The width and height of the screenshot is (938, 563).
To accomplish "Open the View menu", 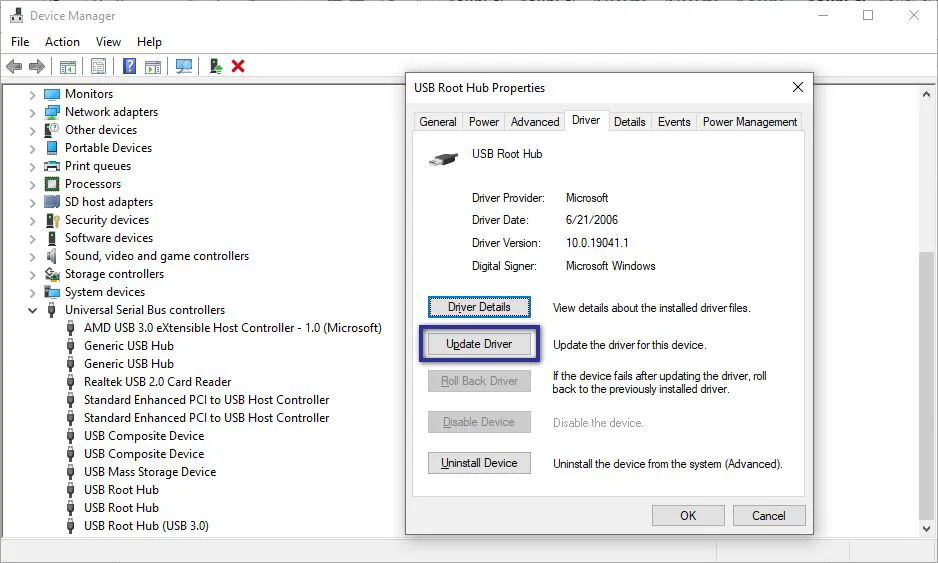I will pyautogui.click(x=108, y=42).
